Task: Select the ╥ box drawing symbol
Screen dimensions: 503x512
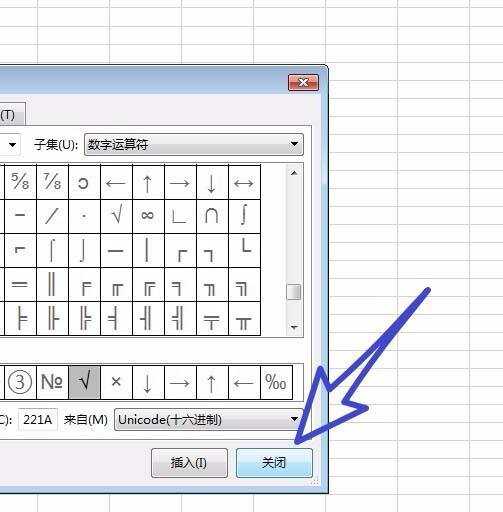Action: tap(245, 319)
